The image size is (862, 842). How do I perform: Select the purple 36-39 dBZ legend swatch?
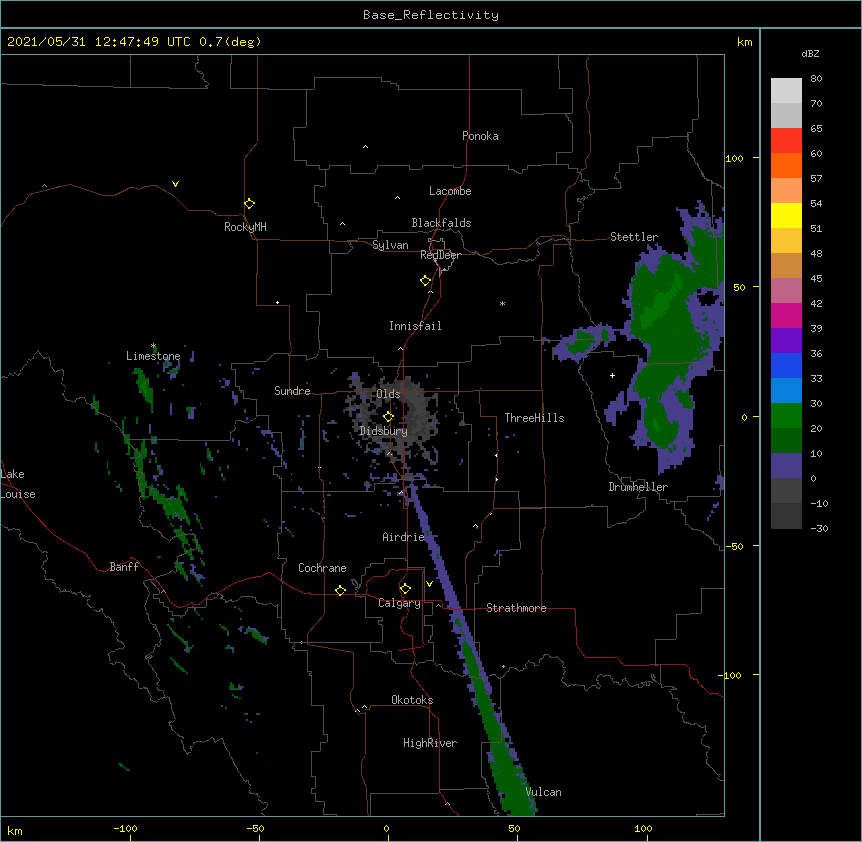[x=786, y=341]
